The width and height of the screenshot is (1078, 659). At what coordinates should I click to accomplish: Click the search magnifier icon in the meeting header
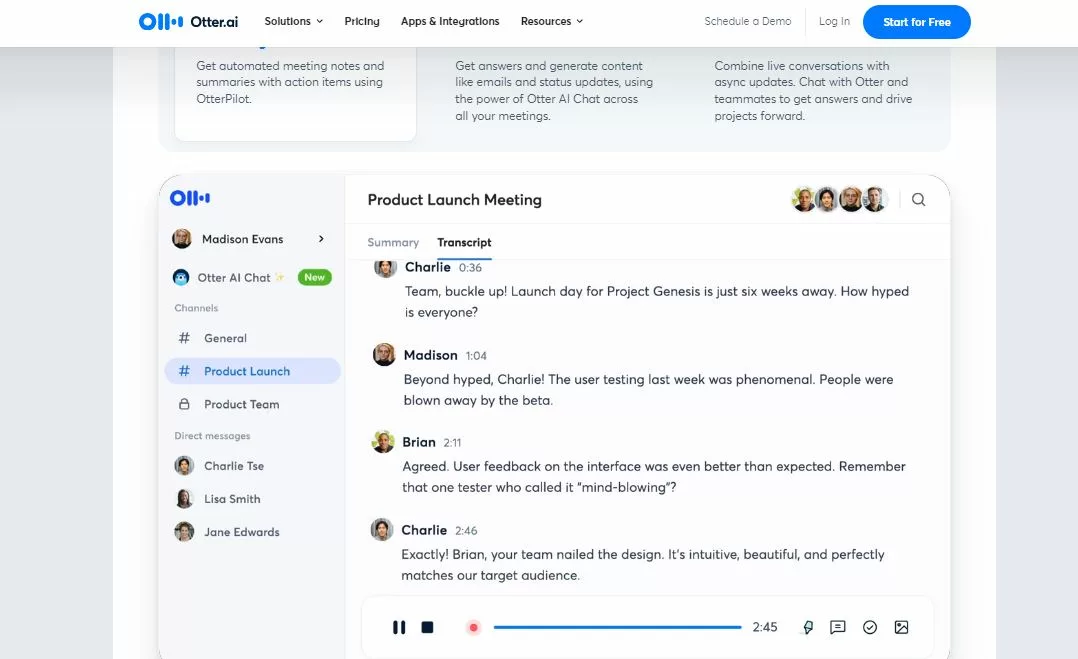coord(918,200)
